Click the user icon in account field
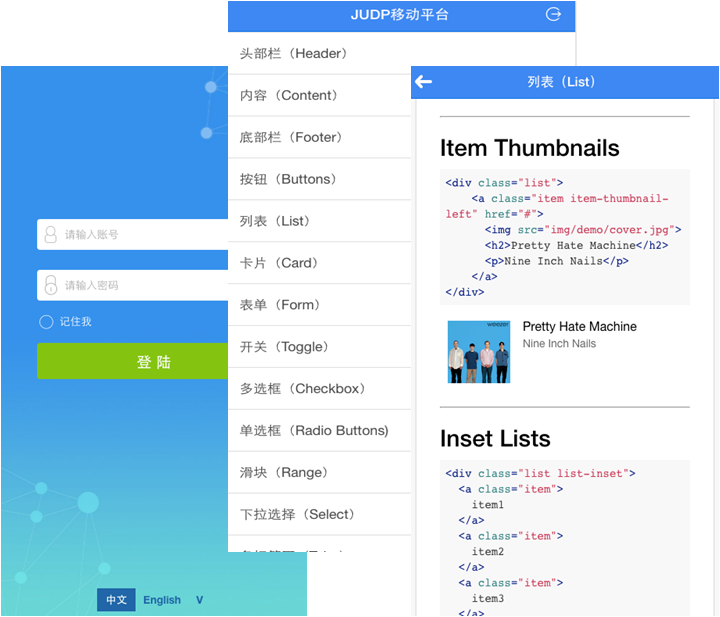Image resolution: width=720 pixels, height=617 pixels. (x=50, y=235)
